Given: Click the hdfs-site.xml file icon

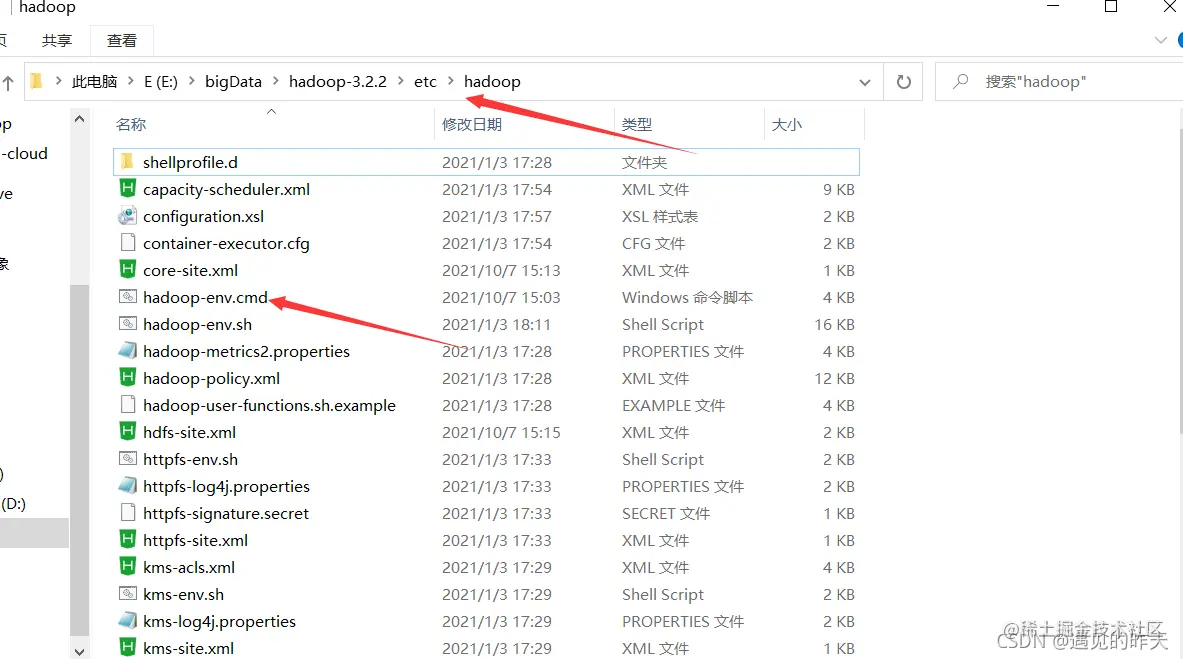Looking at the screenshot, I should point(128,432).
